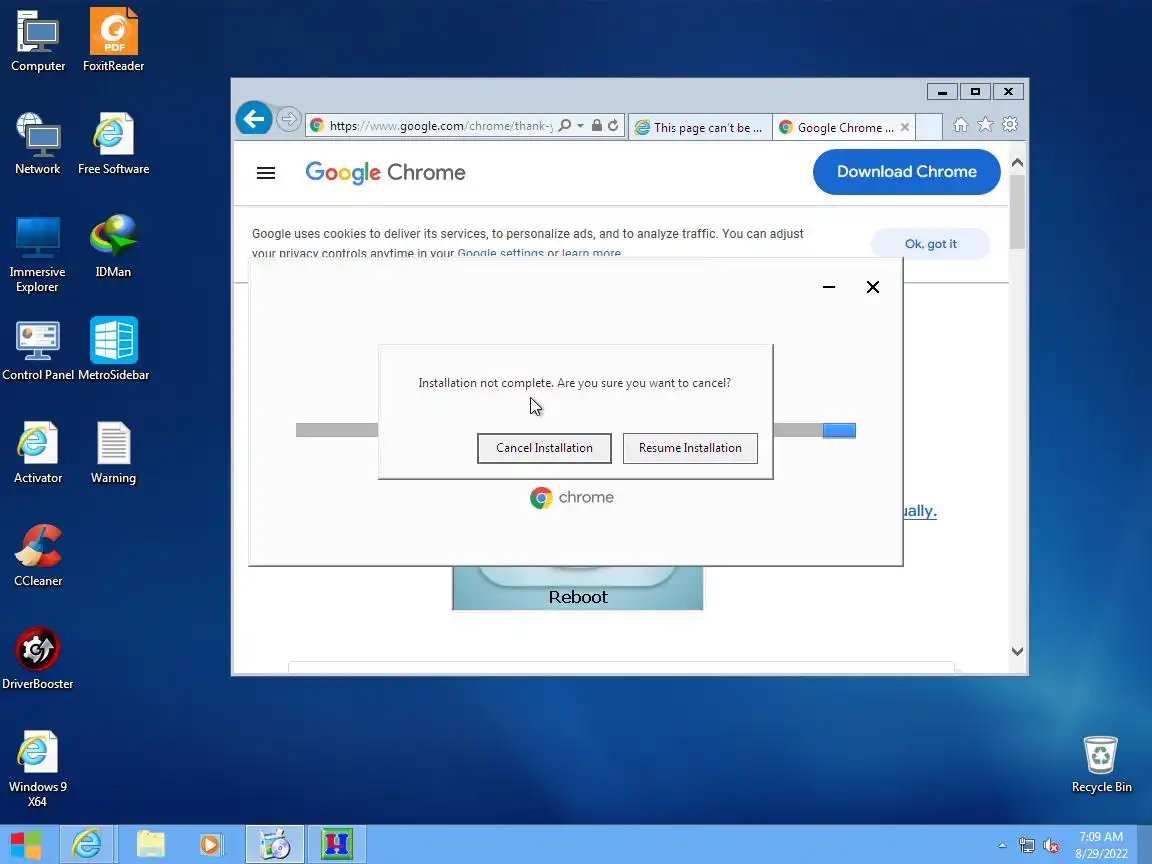
Task: Click the page scrollbar up arrow
Action: click(x=1018, y=163)
